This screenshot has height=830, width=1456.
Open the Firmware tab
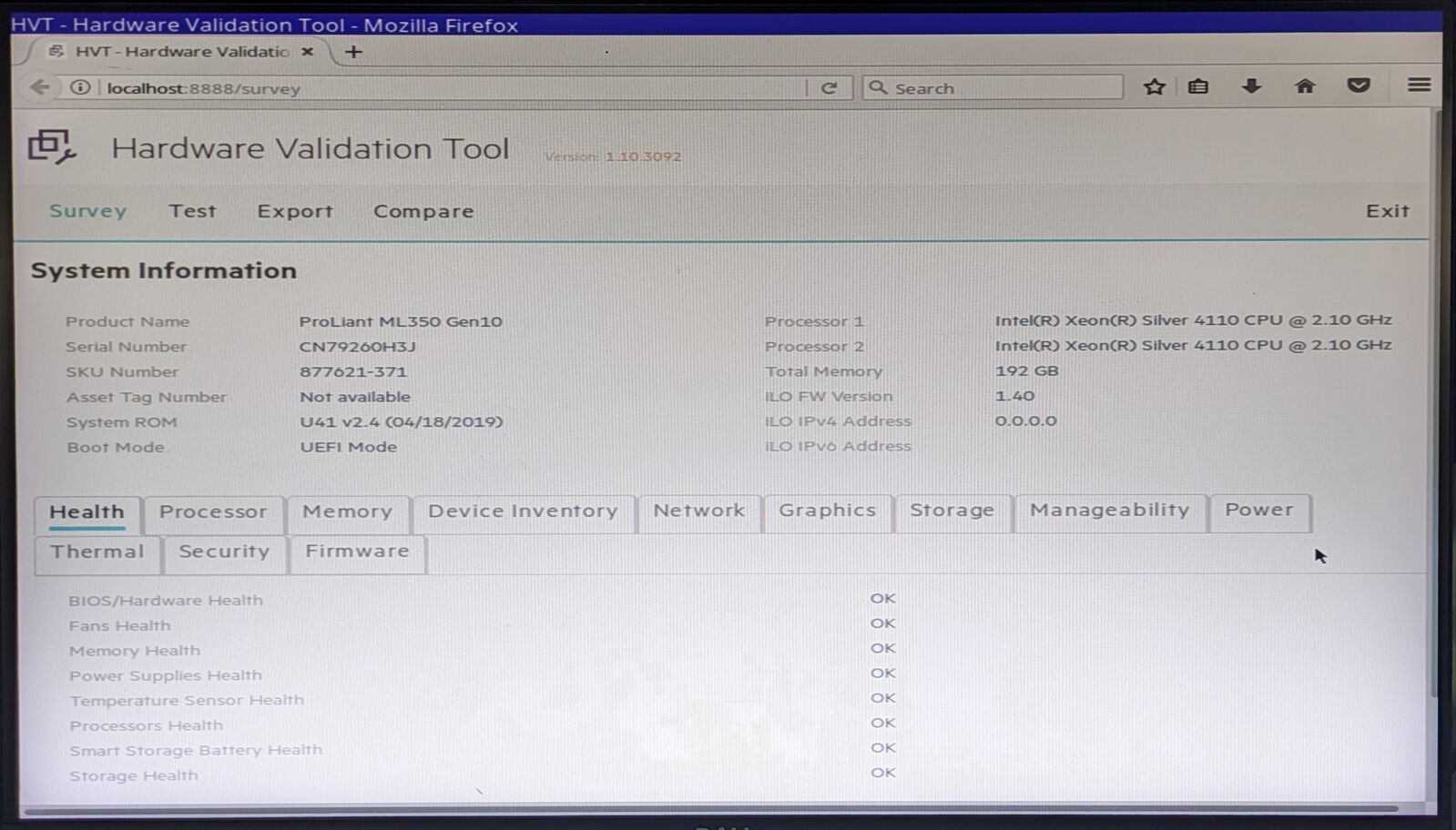click(x=357, y=552)
